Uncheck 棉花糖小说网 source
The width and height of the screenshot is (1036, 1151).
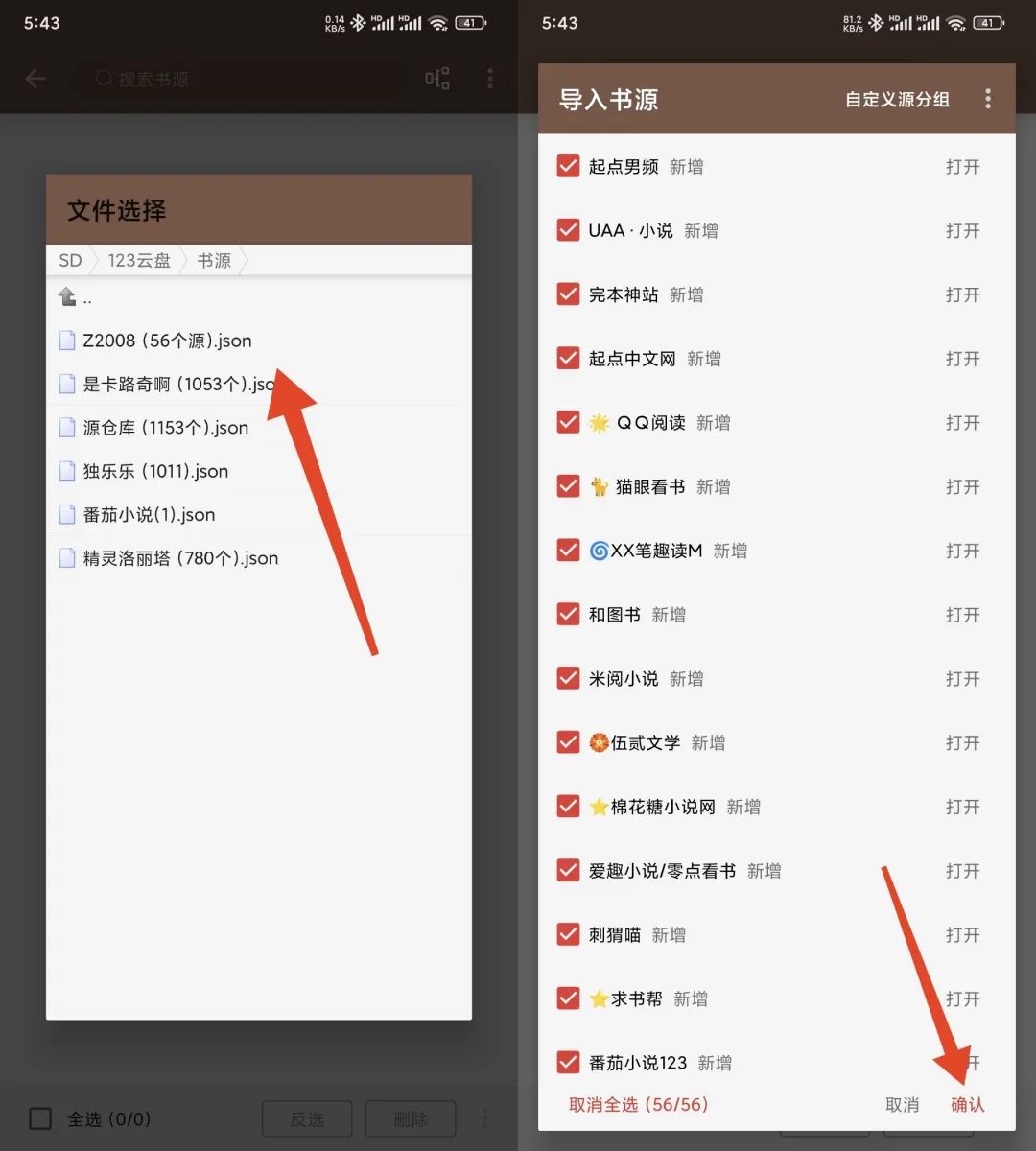point(568,807)
